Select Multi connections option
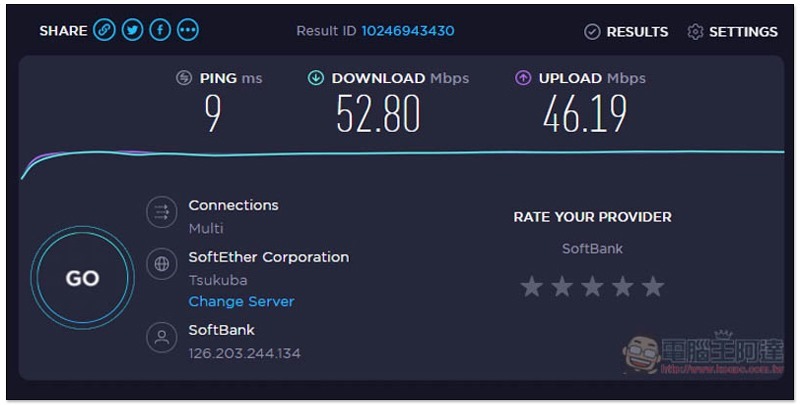Screen dimensions: 800x405 (x=206, y=228)
